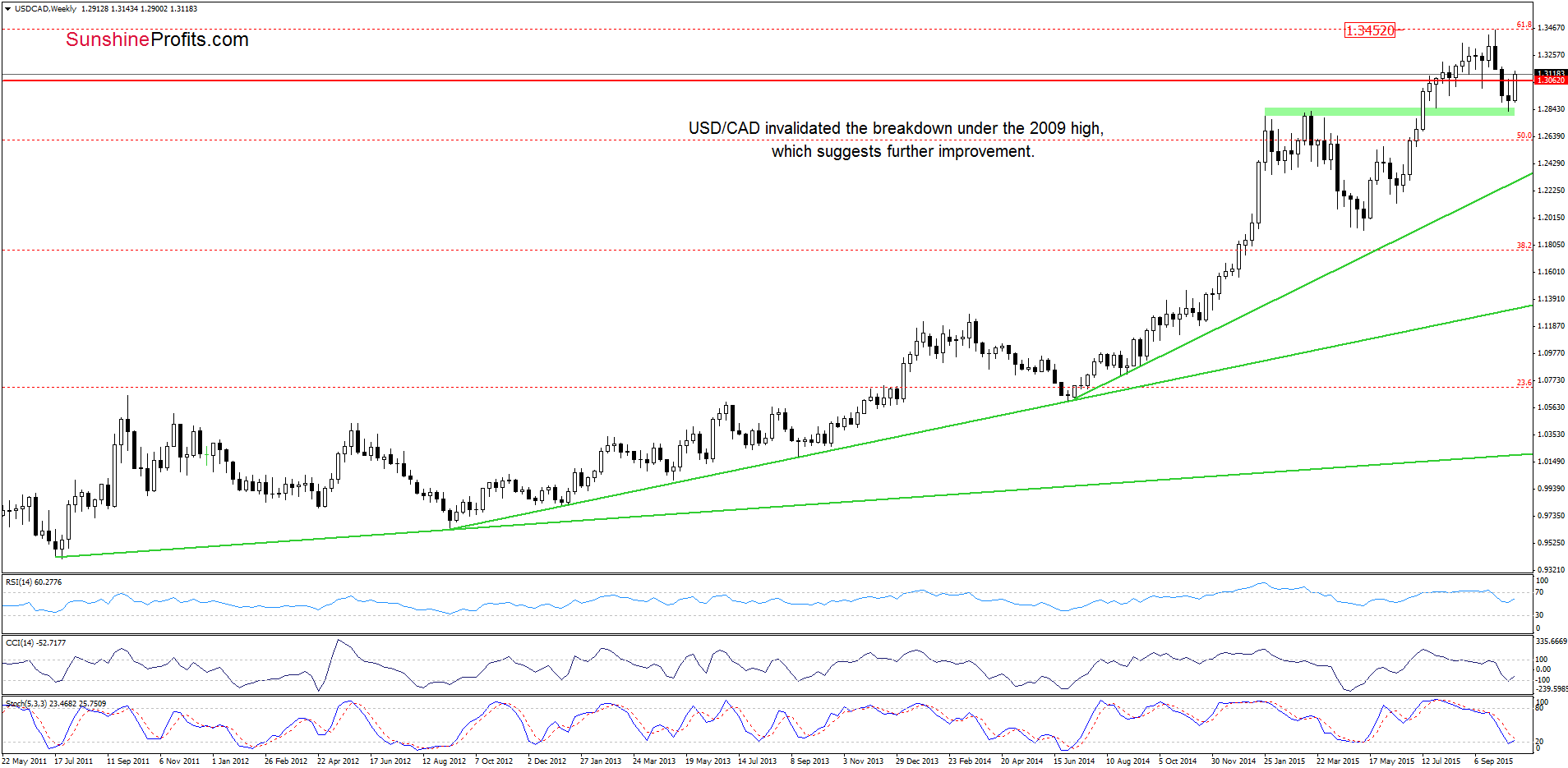Screen dimensions: 1568x768
Task: Click the date label 22 May 2011
Action: (x=25, y=761)
